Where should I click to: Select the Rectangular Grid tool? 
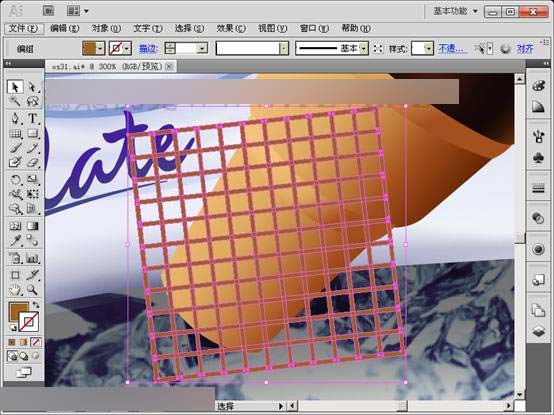[15, 134]
